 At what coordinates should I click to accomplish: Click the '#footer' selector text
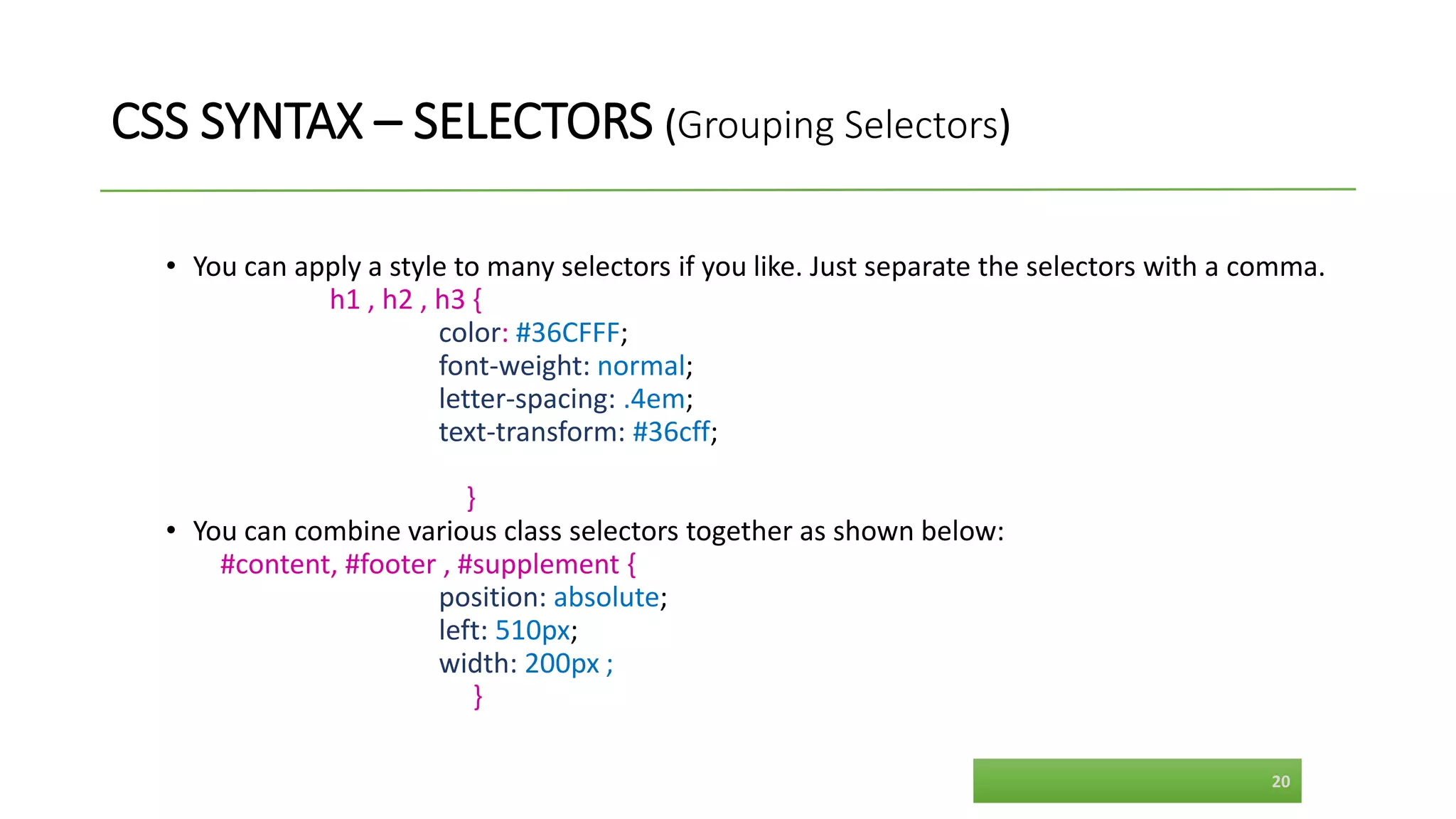[x=390, y=564]
